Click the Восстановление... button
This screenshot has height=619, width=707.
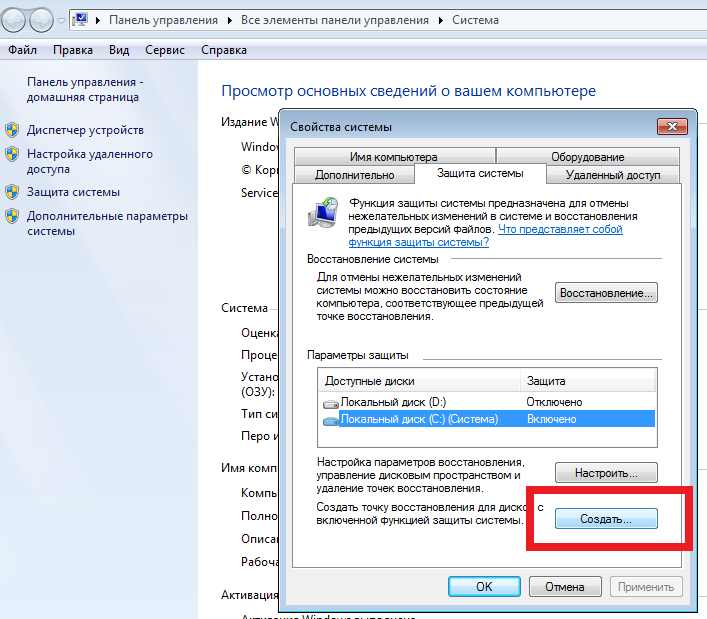click(606, 293)
